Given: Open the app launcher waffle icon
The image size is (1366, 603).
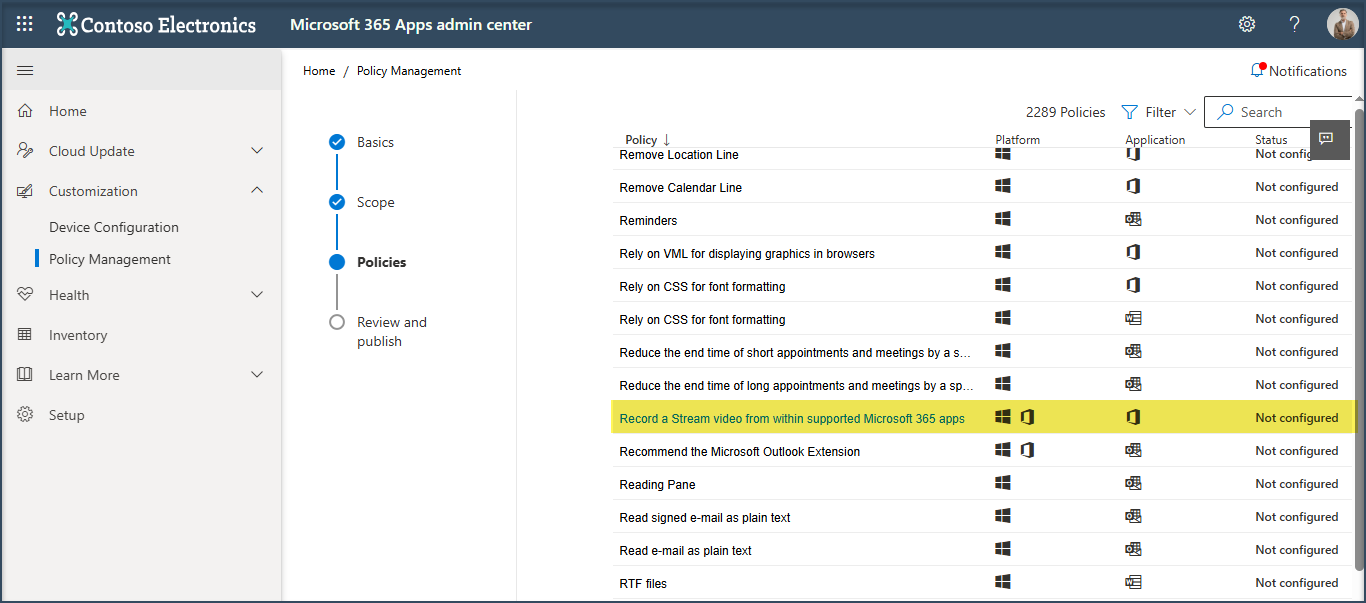Looking at the screenshot, I should 25,24.
